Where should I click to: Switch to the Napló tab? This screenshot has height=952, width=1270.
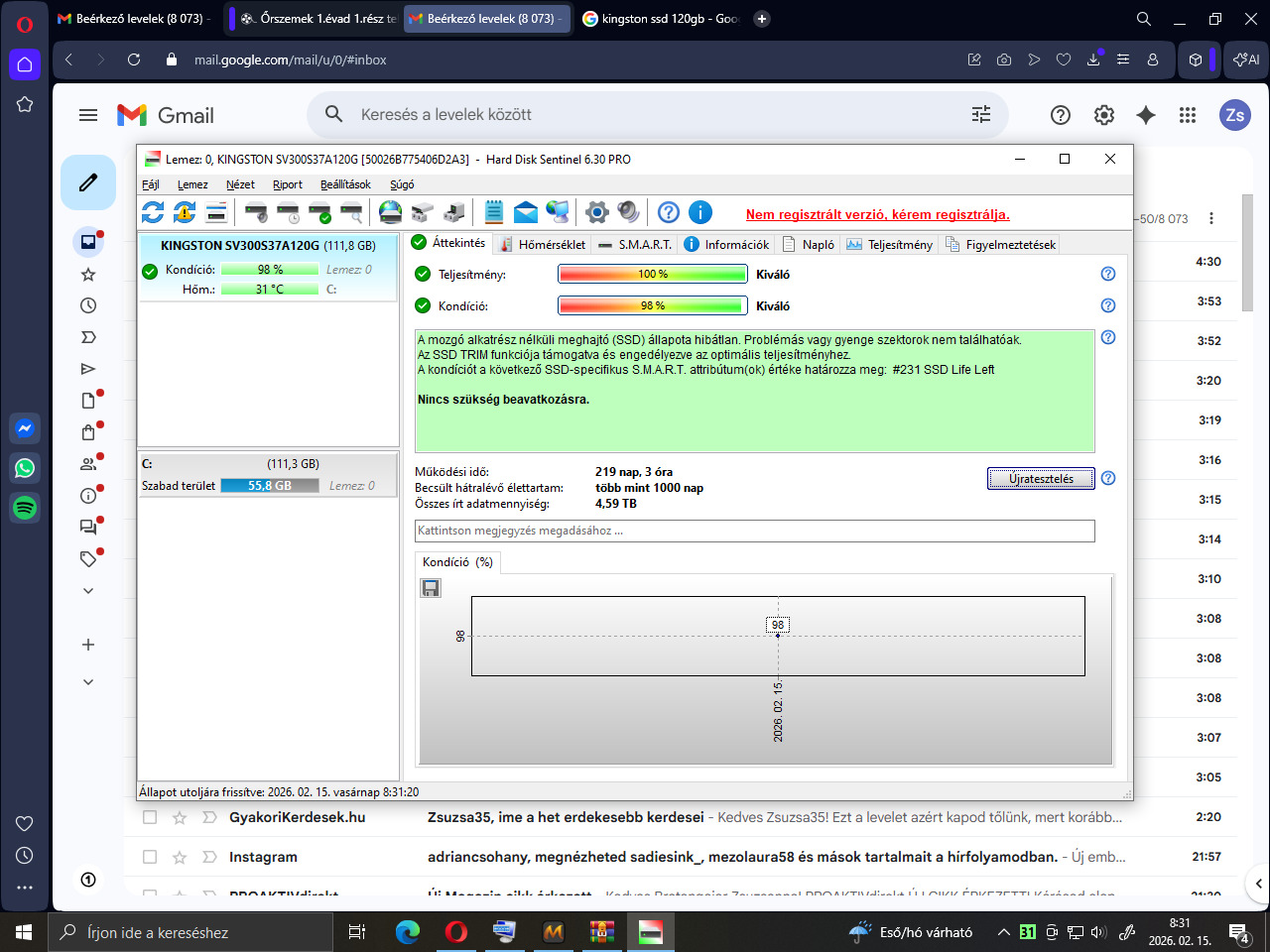(x=809, y=244)
